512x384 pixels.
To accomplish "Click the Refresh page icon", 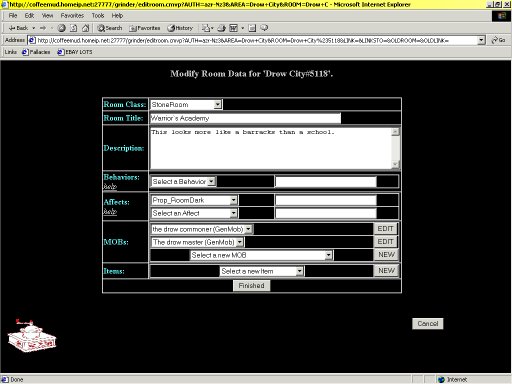I will 74,28.
